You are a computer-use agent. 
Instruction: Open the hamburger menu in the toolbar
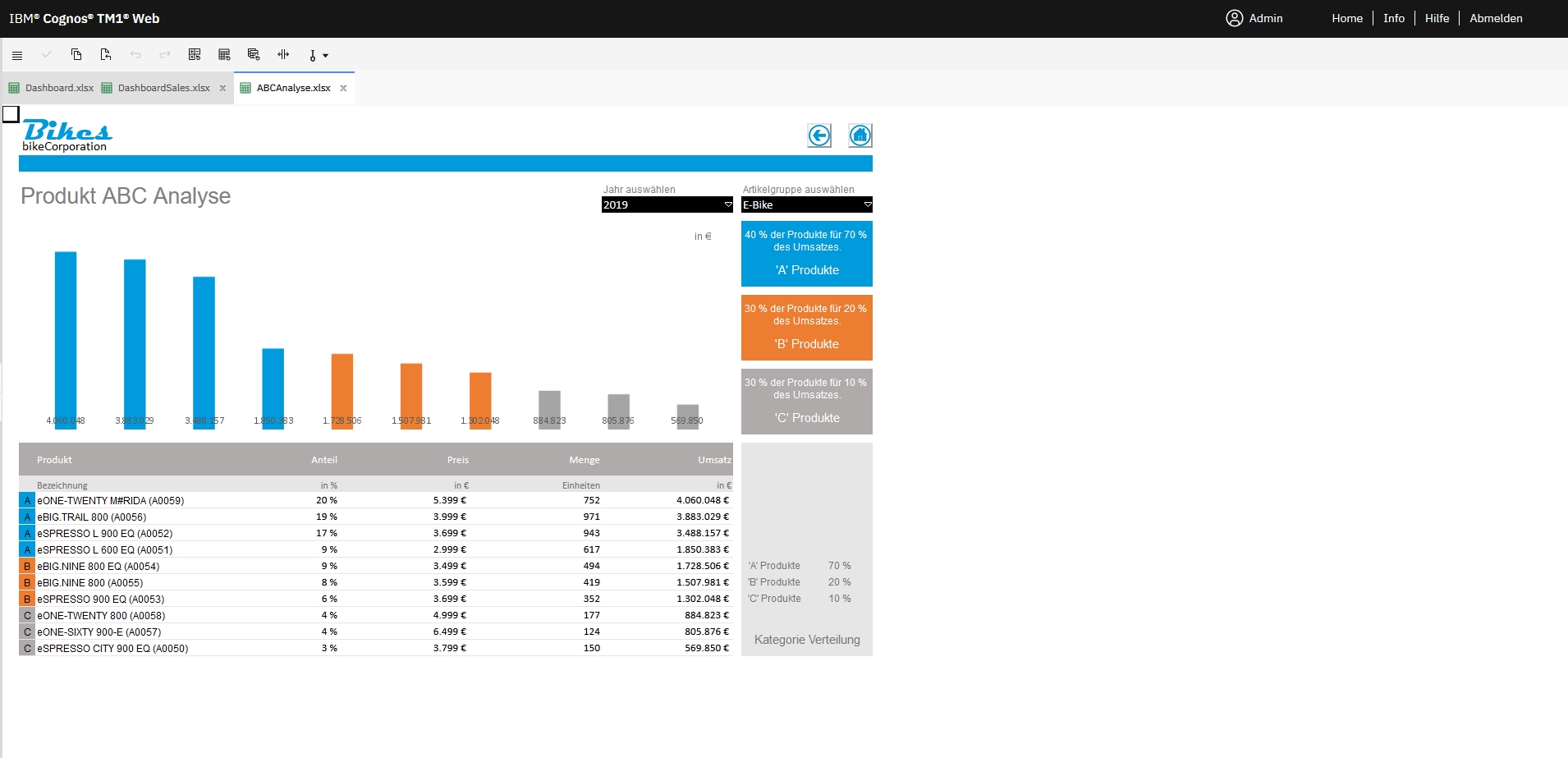coord(17,55)
